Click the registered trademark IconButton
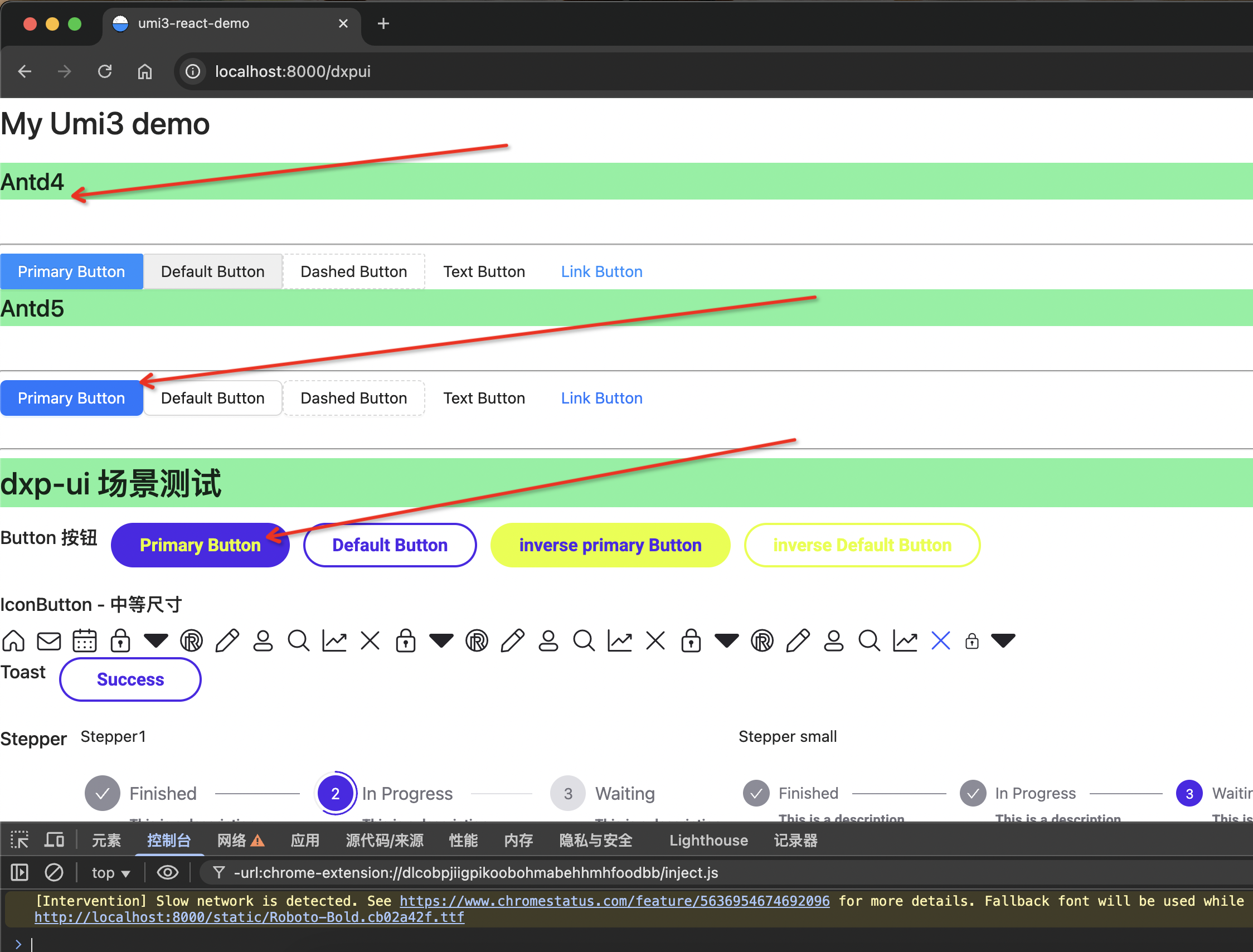 tap(192, 640)
